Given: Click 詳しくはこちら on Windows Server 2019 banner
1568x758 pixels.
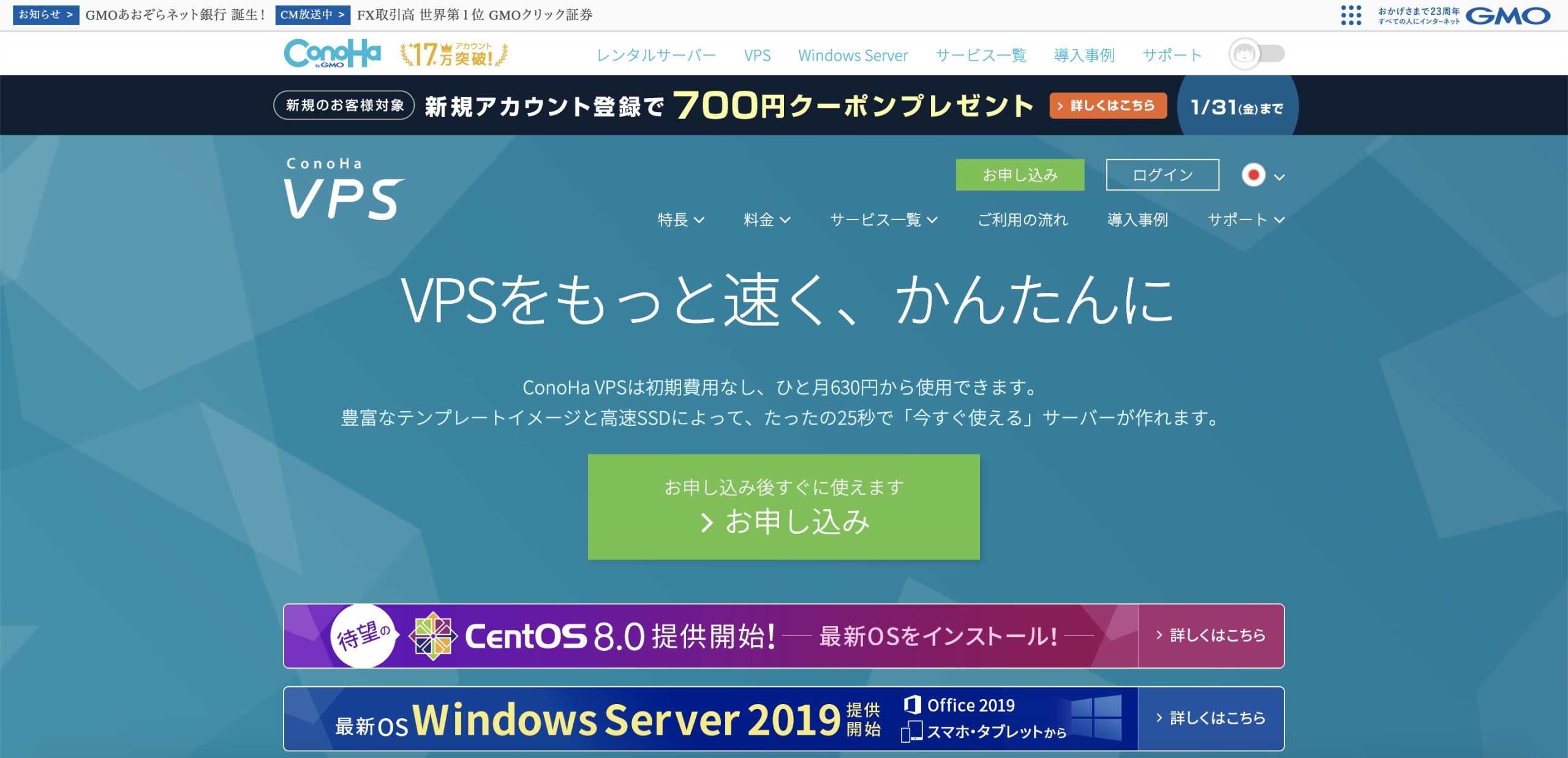Looking at the screenshot, I should [1211, 718].
